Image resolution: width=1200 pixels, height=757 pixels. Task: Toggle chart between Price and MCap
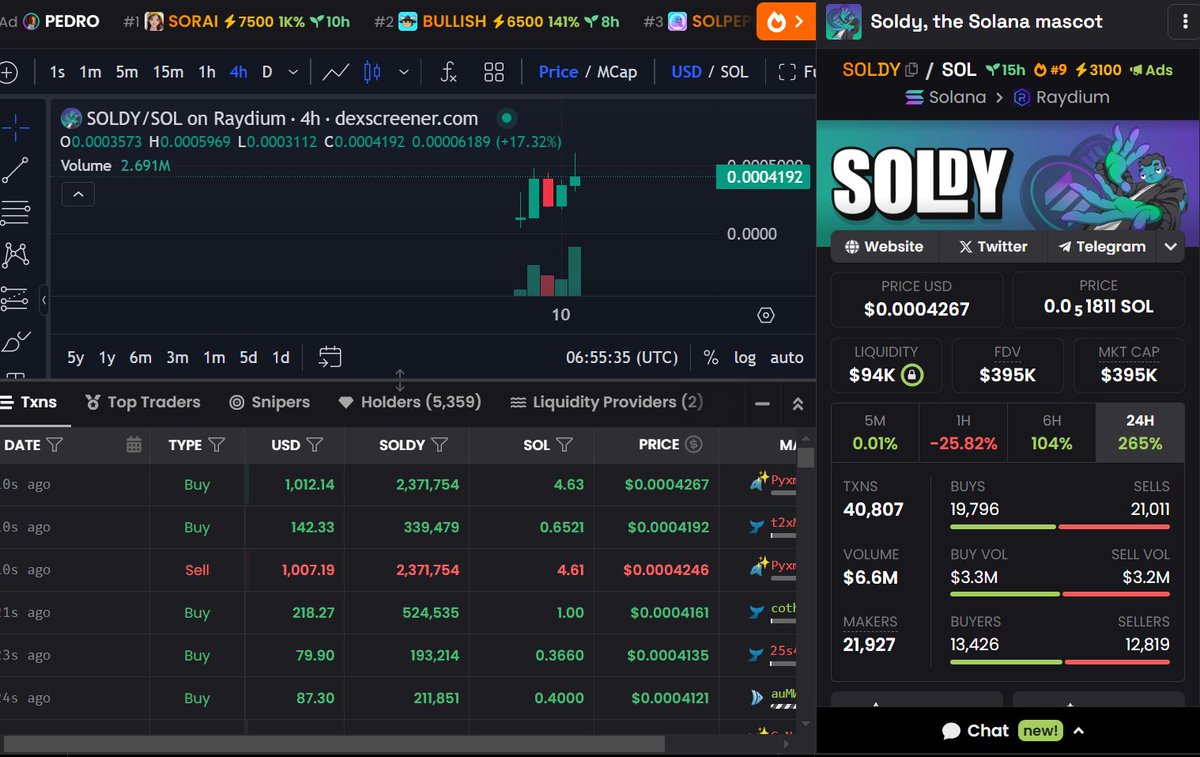click(588, 72)
